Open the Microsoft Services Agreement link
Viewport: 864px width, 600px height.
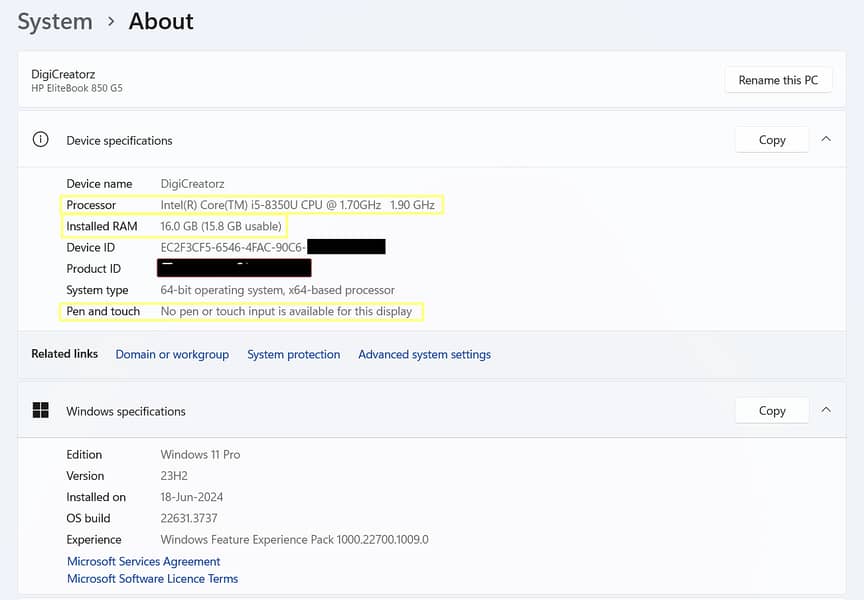[143, 562]
